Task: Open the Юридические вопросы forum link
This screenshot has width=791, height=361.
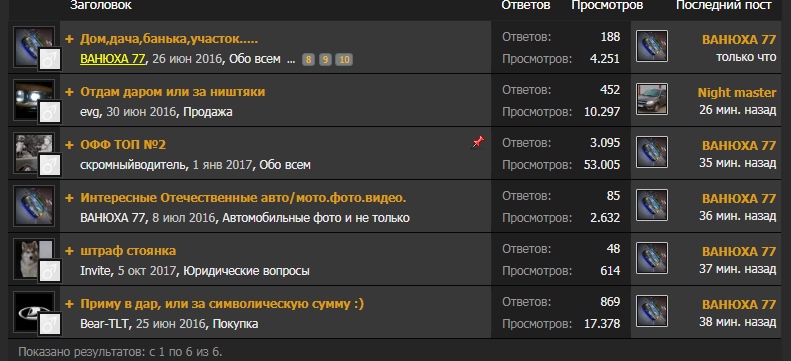Action: click(246, 271)
